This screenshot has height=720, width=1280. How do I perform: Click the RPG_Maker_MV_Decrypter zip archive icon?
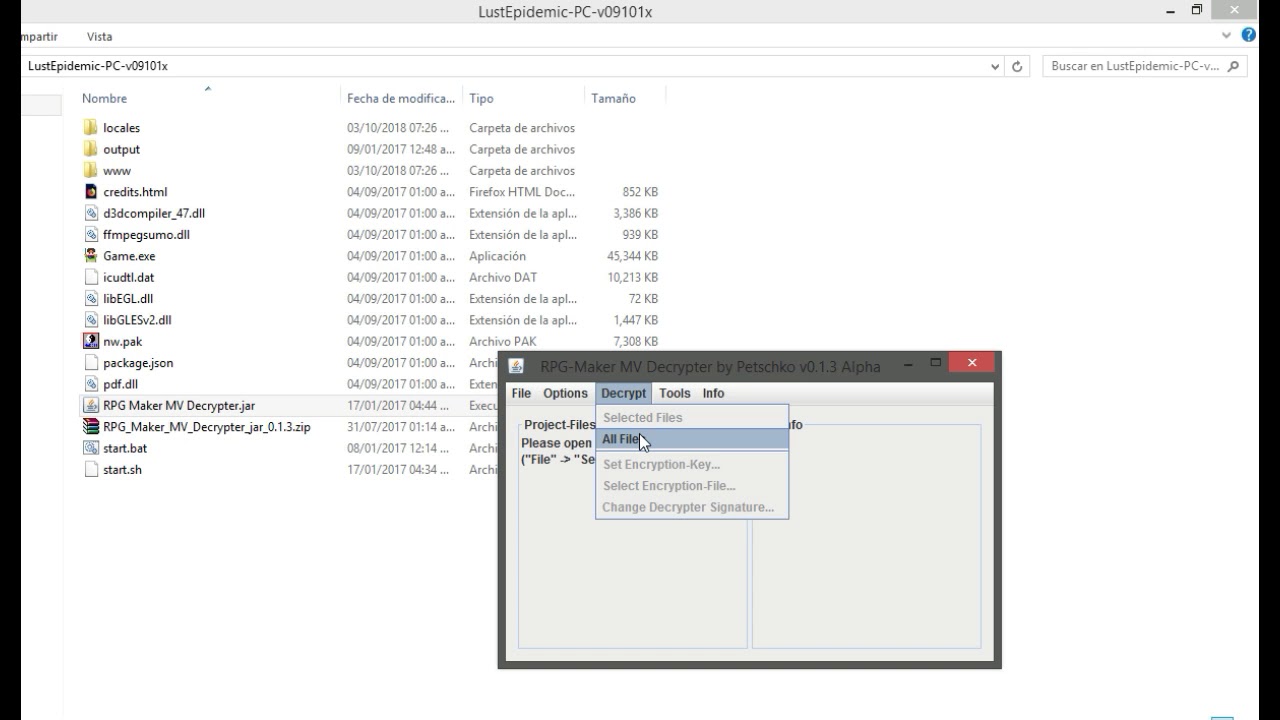[91, 426]
